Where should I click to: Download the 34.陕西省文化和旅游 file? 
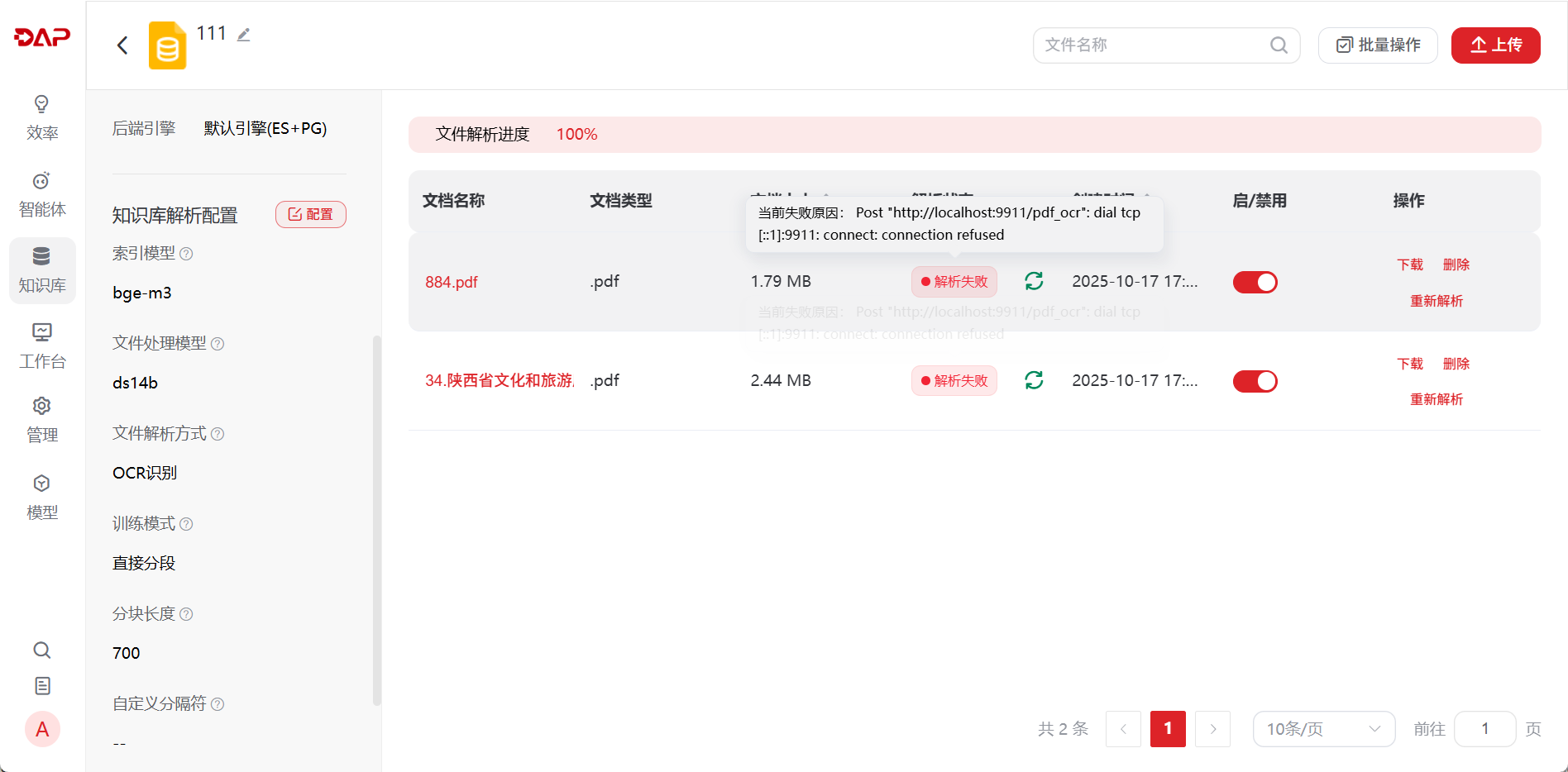tap(1410, 364)
